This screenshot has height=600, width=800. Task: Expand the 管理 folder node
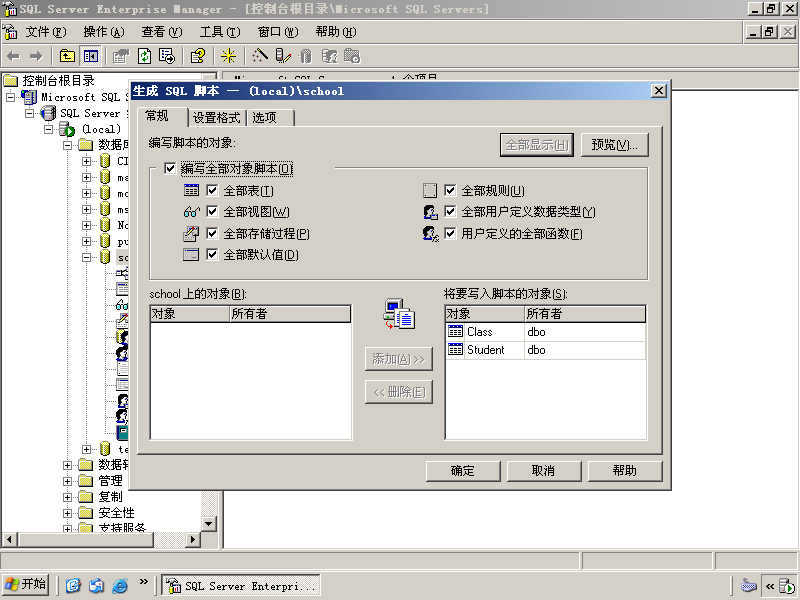tap(67, 481)
